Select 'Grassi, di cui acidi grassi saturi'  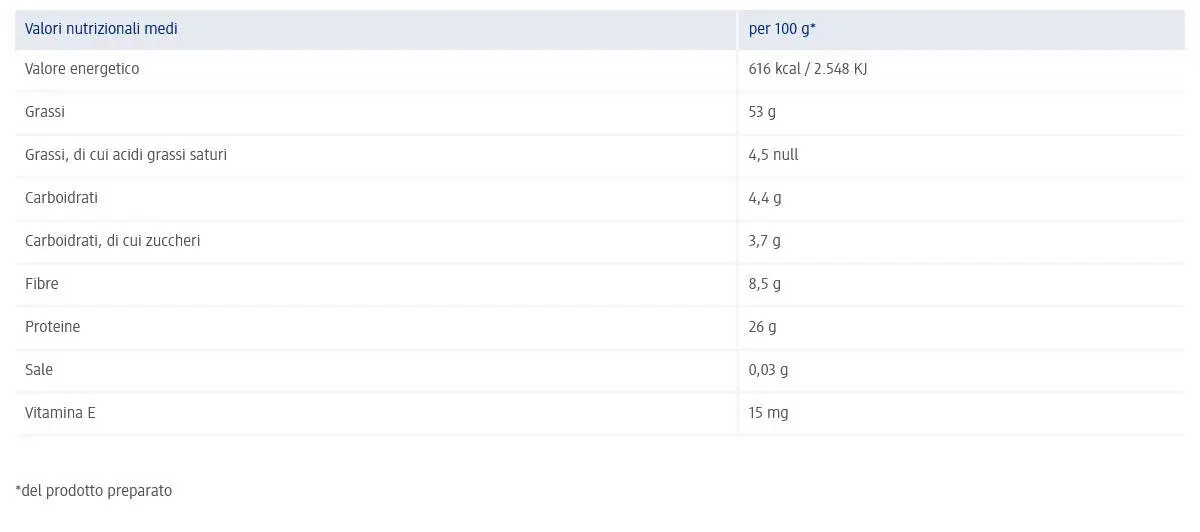pos(126,155)
